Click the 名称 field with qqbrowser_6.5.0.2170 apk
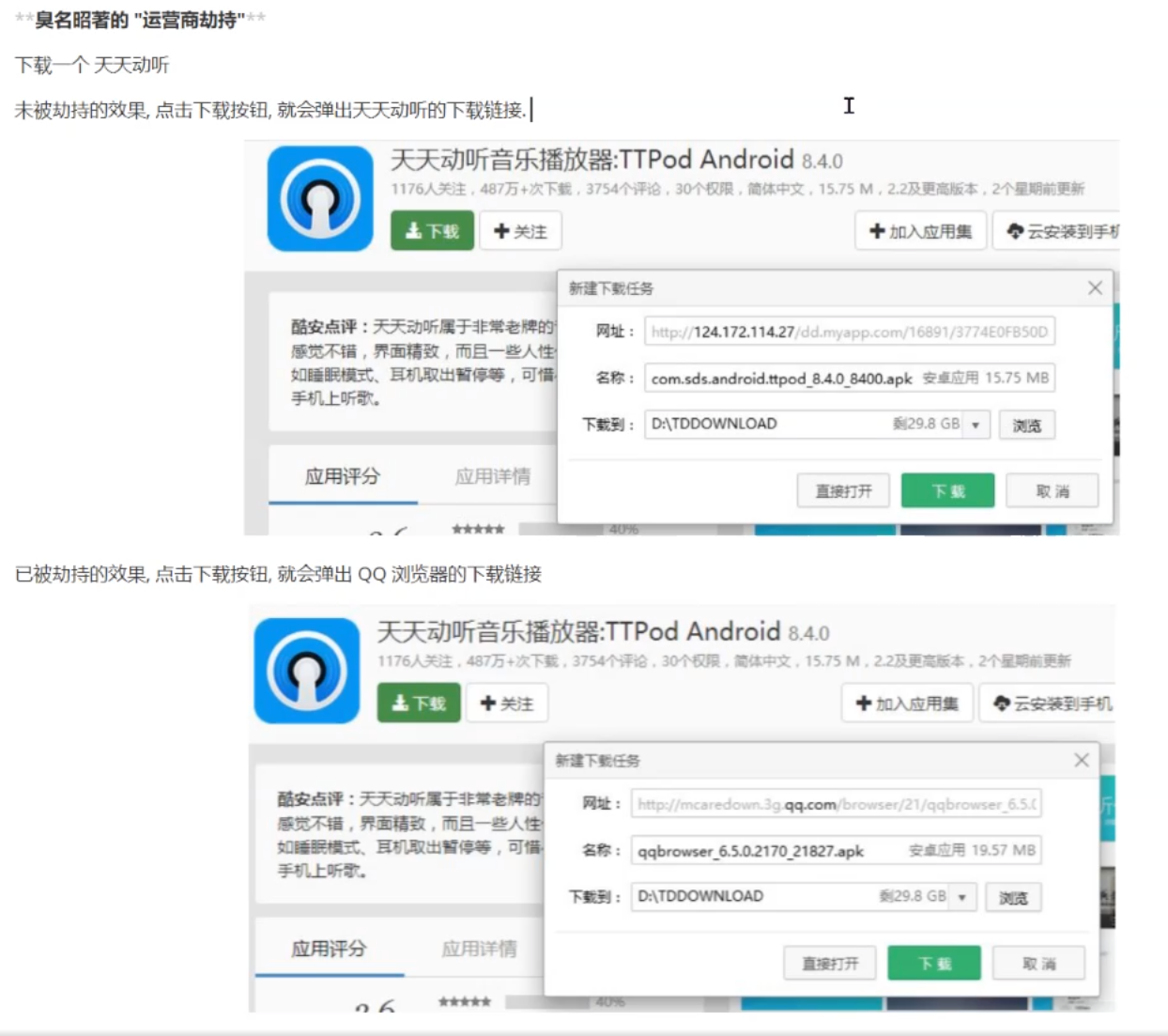The height and width of the screenshot is (1036, 1168). (x=836, y=850)
